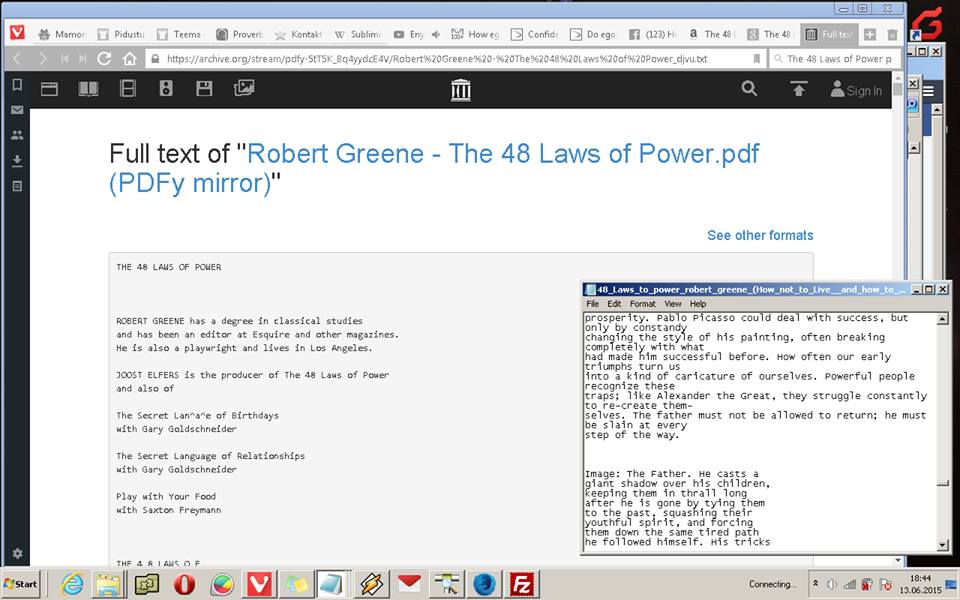Switch to the Pidustu tab
The height and width of the screenshot is (600, 960).
(x=121, y=34)
